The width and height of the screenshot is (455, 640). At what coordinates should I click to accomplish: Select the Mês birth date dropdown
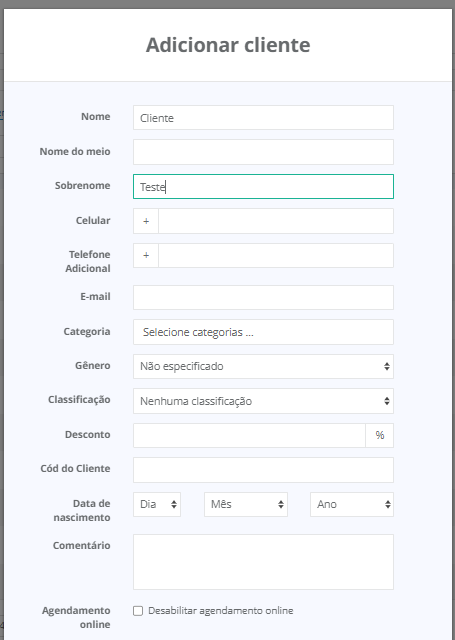(x=246, y=504)
